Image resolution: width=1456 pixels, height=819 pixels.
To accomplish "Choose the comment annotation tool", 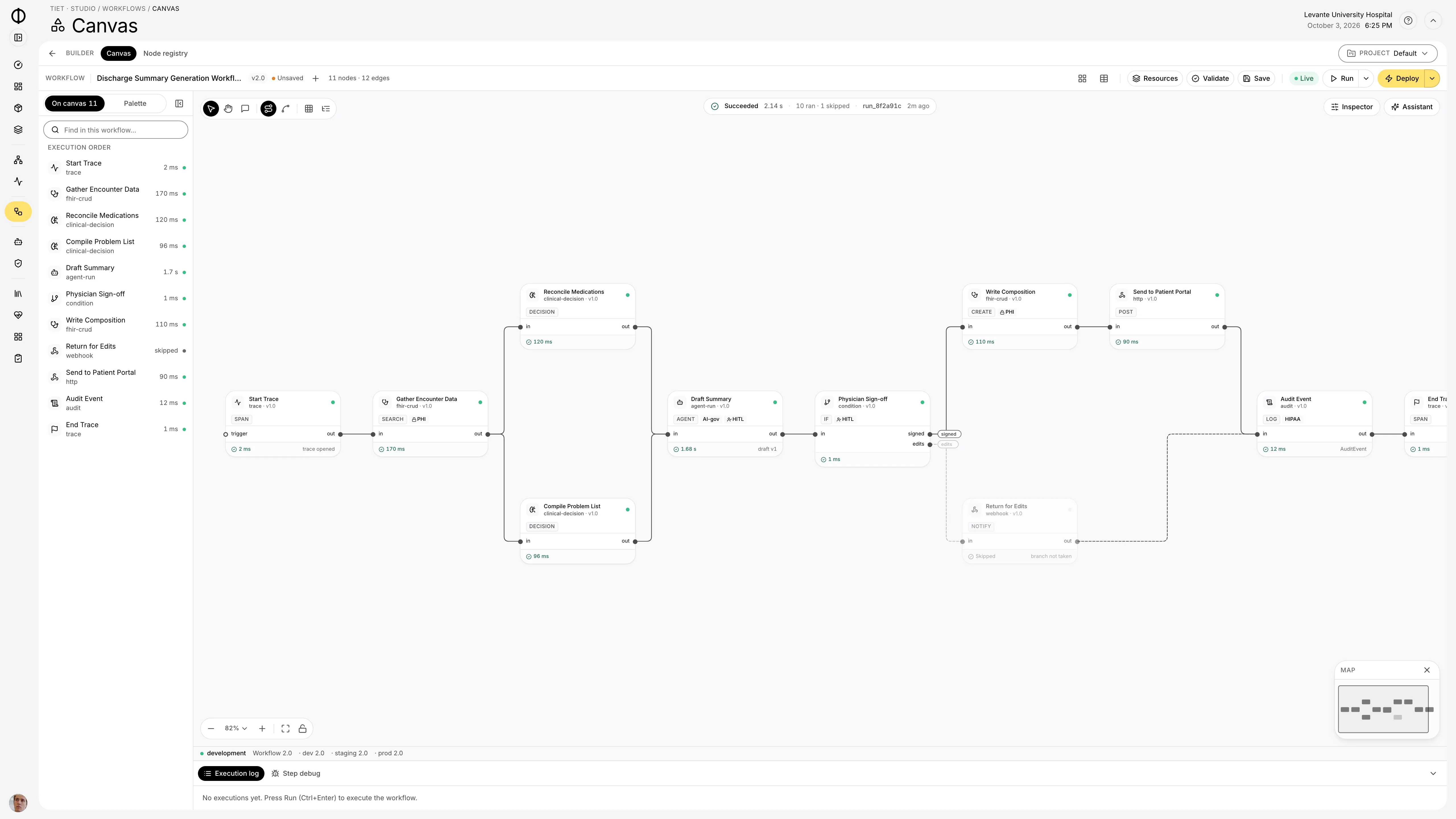I will pos(245,109).
